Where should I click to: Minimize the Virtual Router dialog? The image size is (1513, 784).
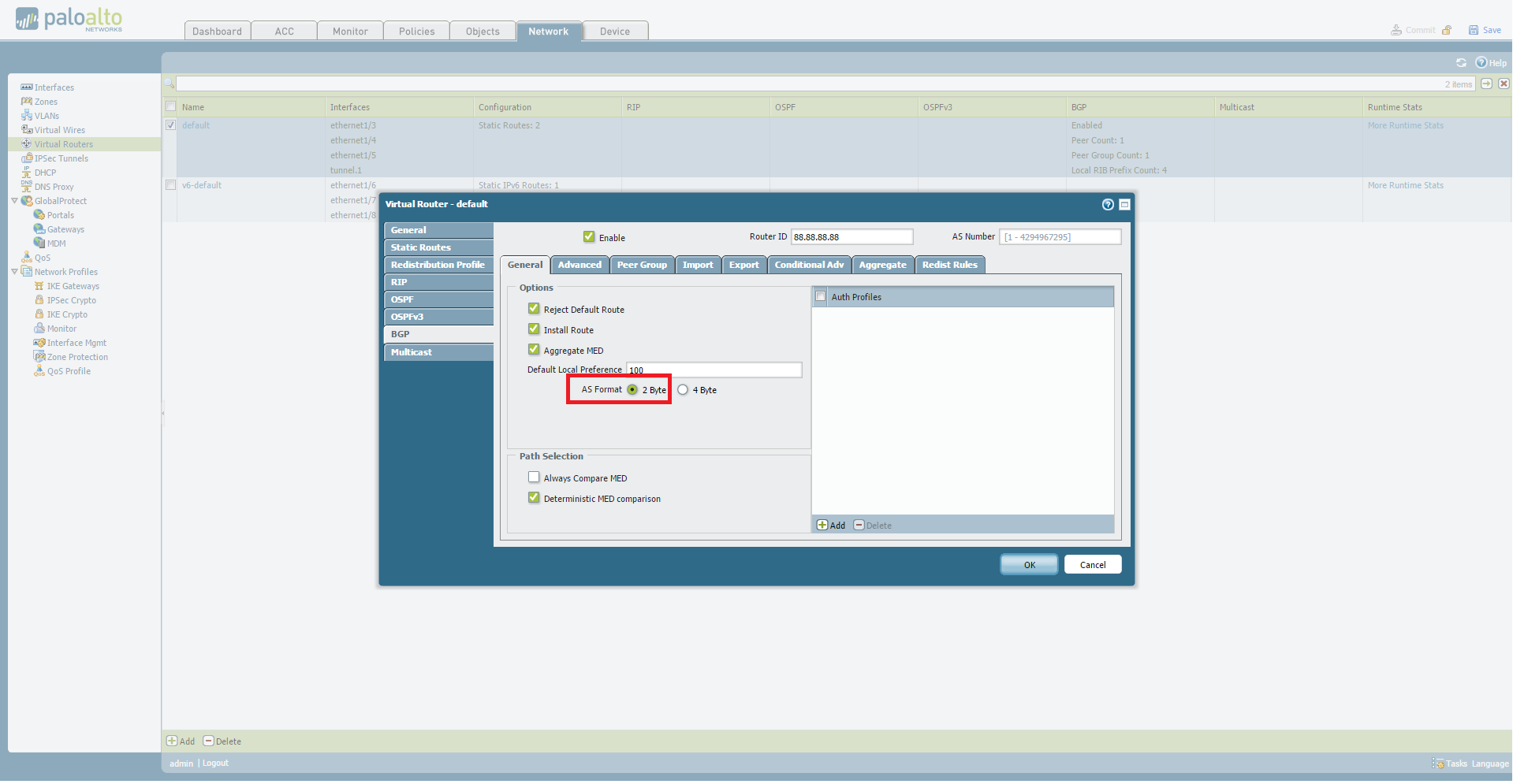coord(1124,205)
